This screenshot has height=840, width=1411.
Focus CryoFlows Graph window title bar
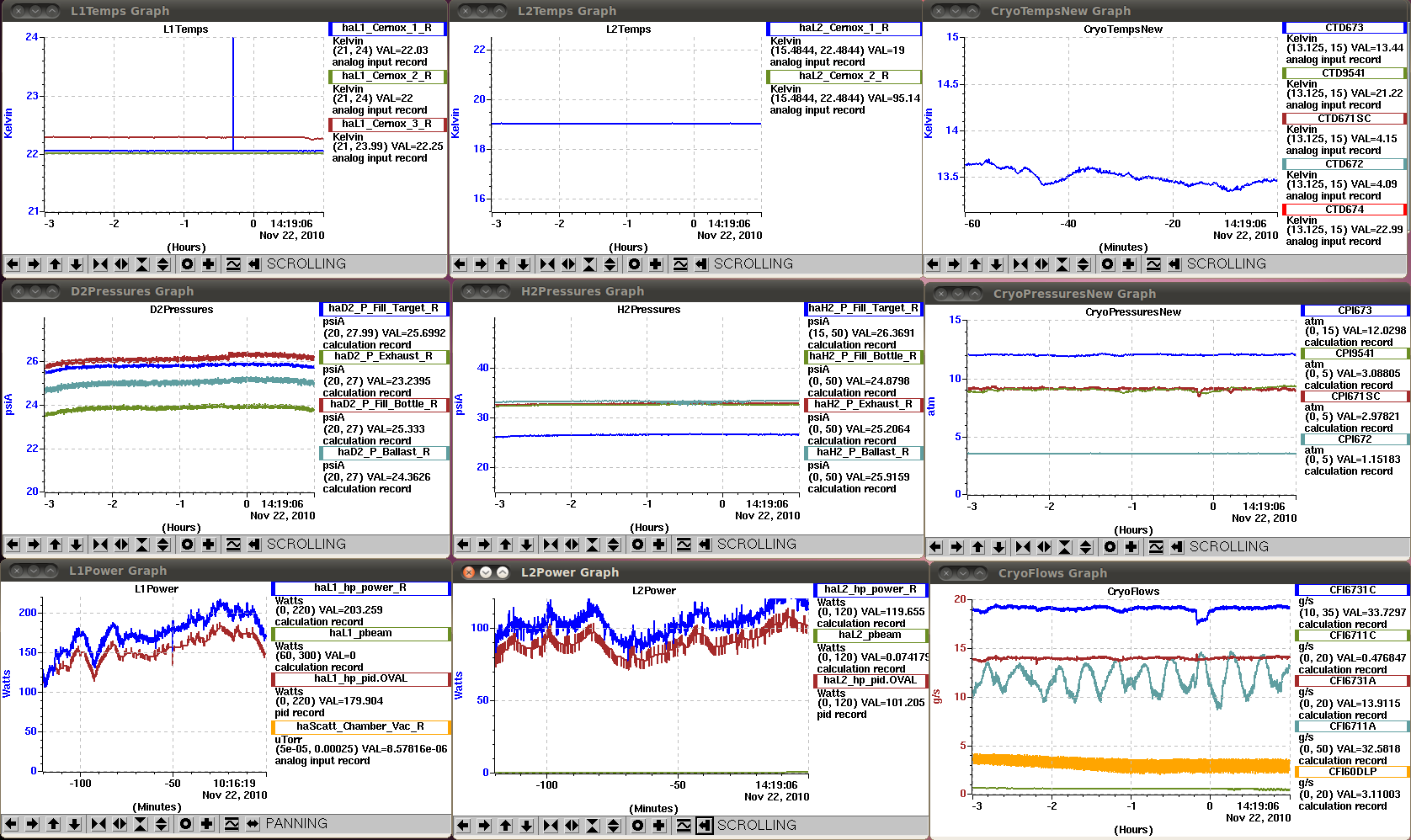(1170, 573)
